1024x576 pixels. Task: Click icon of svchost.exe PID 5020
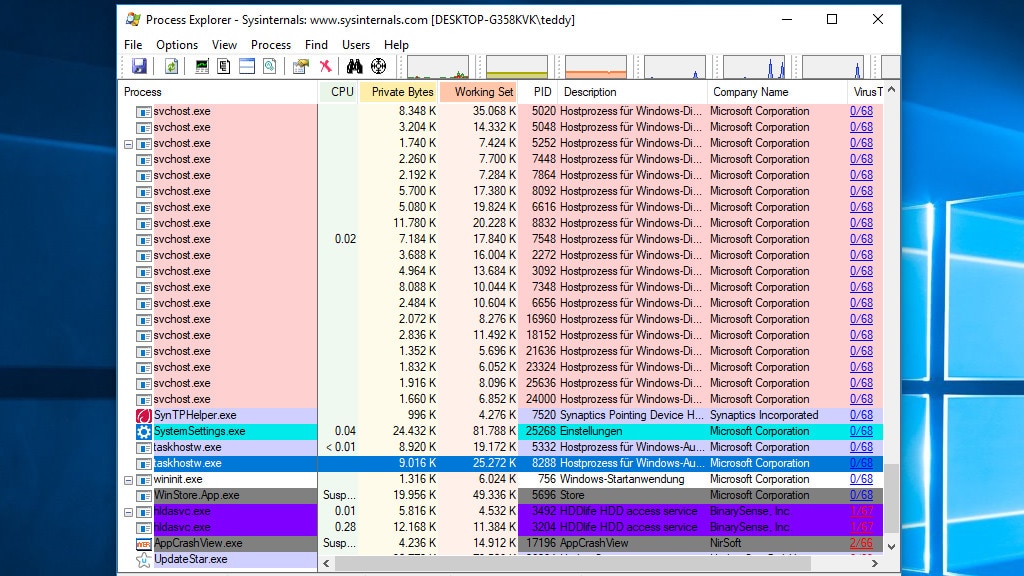(x=144, y=112)
